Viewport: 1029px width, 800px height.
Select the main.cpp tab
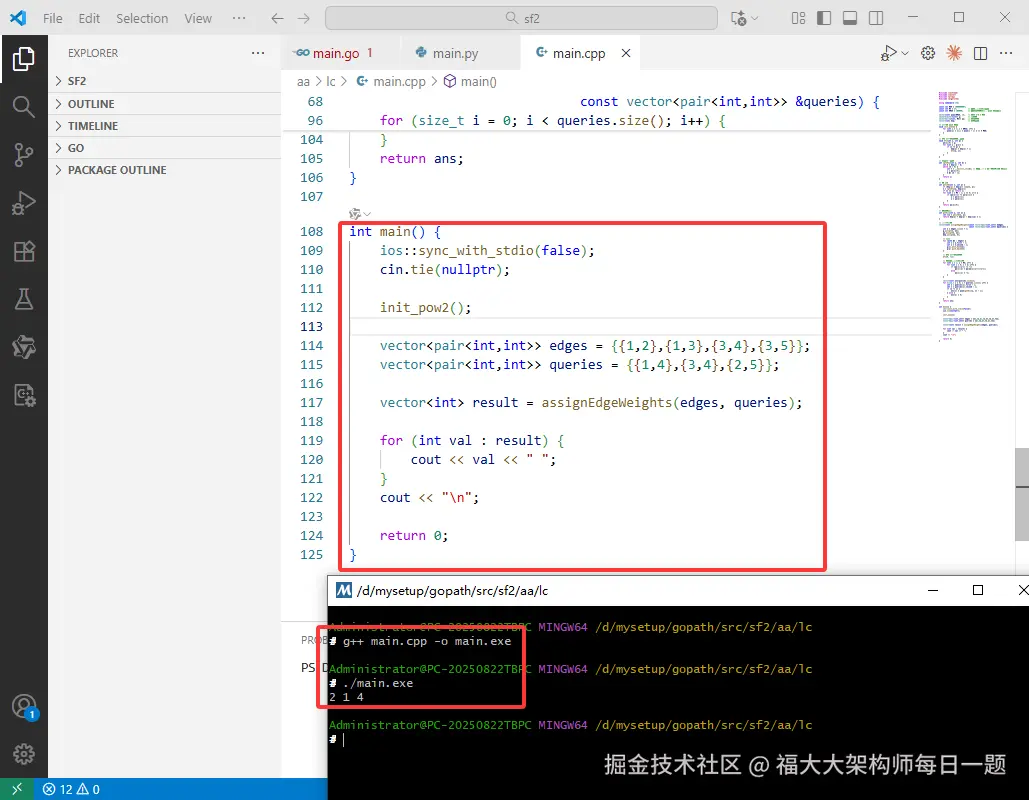578,53
